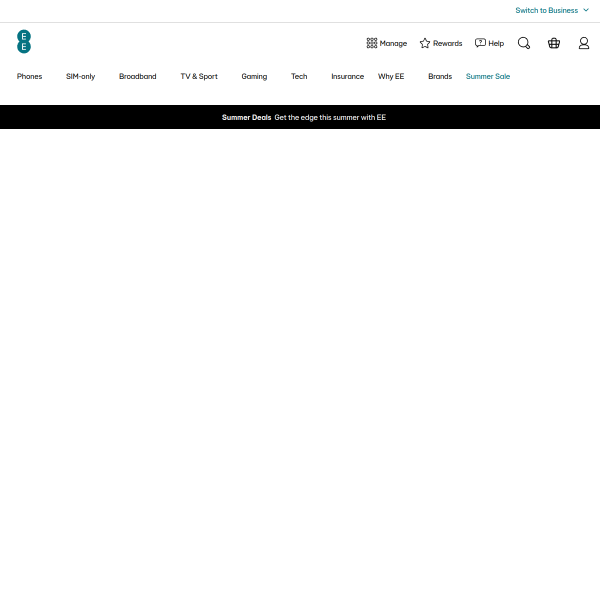Open the TV & Sport menu
This screenshot has height=600, width=600.
(x=199, y=77)
